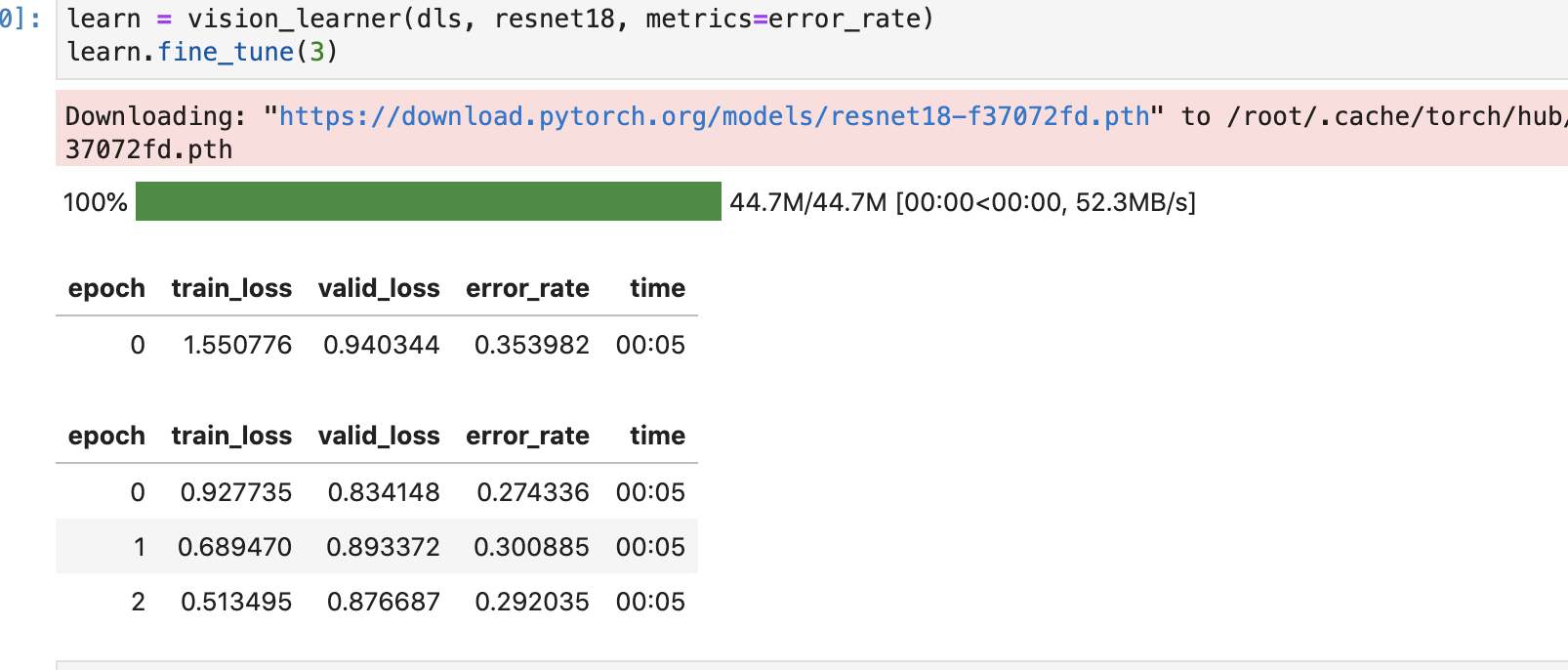Image resolution: width=1568 pixels, height=670 pixels.
Task: Click the error_rate value 0.274336
Action: (532, 492)
